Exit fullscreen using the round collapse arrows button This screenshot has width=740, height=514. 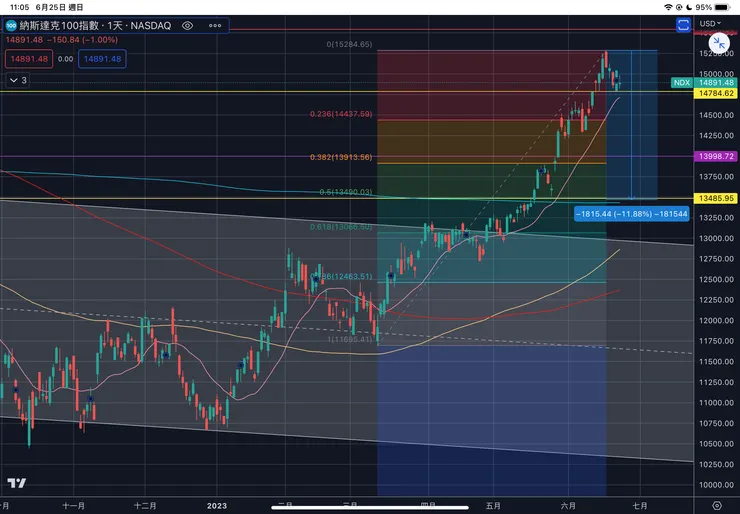point(719,43)
